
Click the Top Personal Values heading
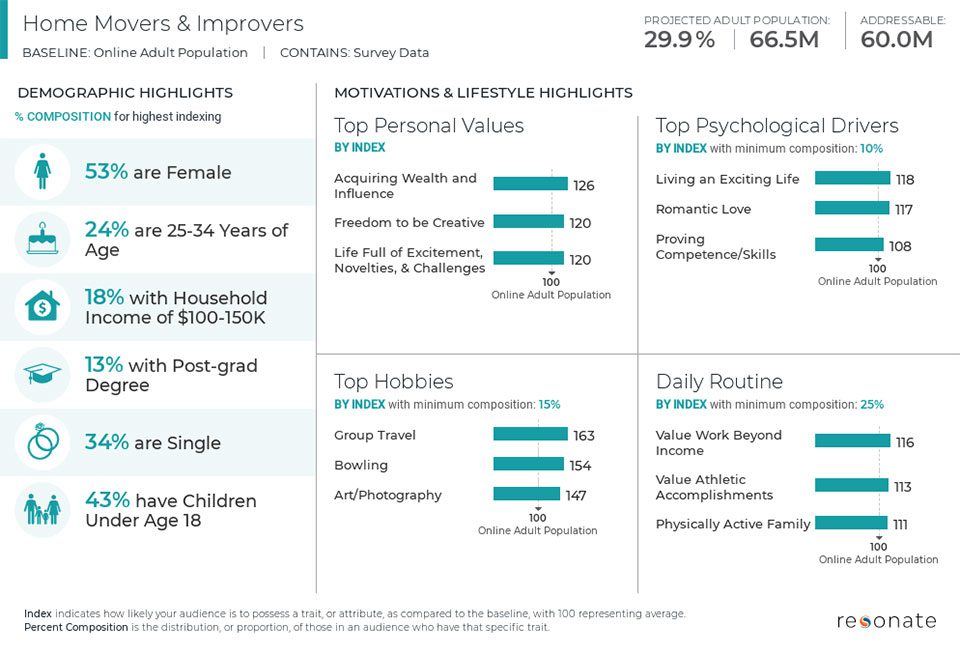pyautogui.click(x=428, y=126)
